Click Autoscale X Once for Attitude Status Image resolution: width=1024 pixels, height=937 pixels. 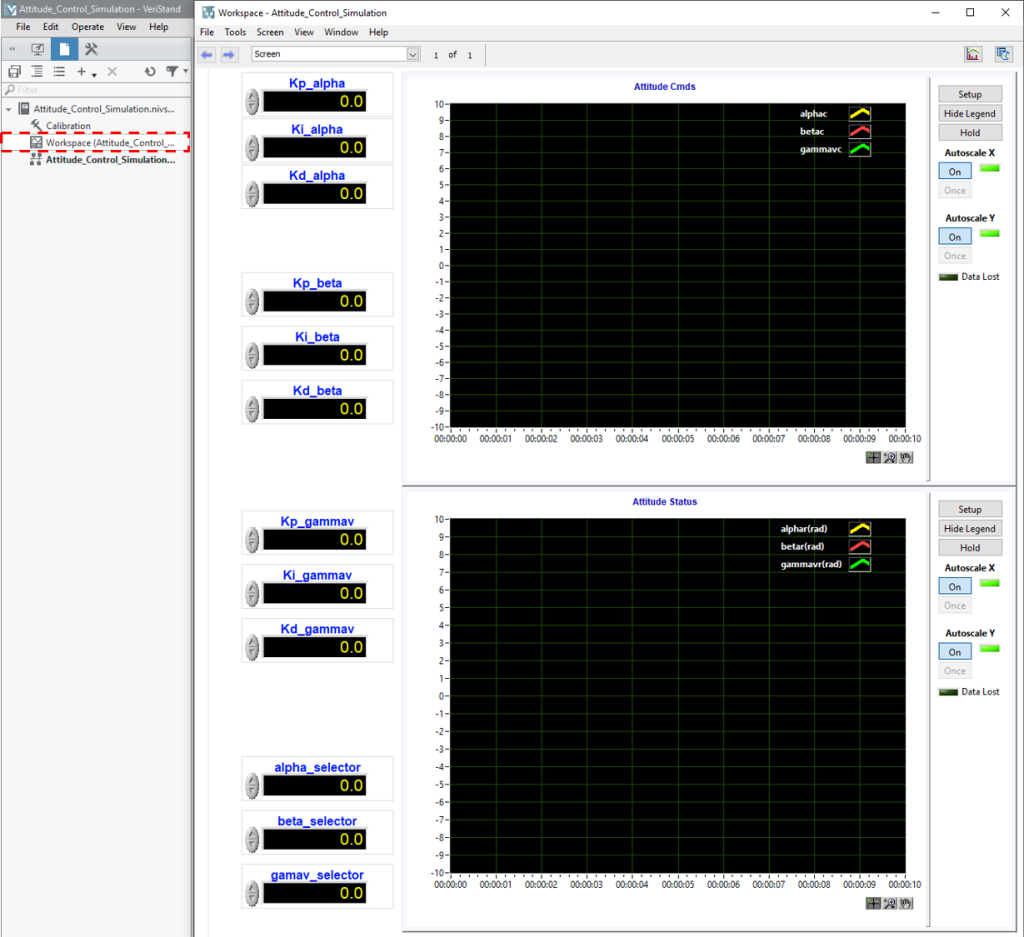[955, 606]
